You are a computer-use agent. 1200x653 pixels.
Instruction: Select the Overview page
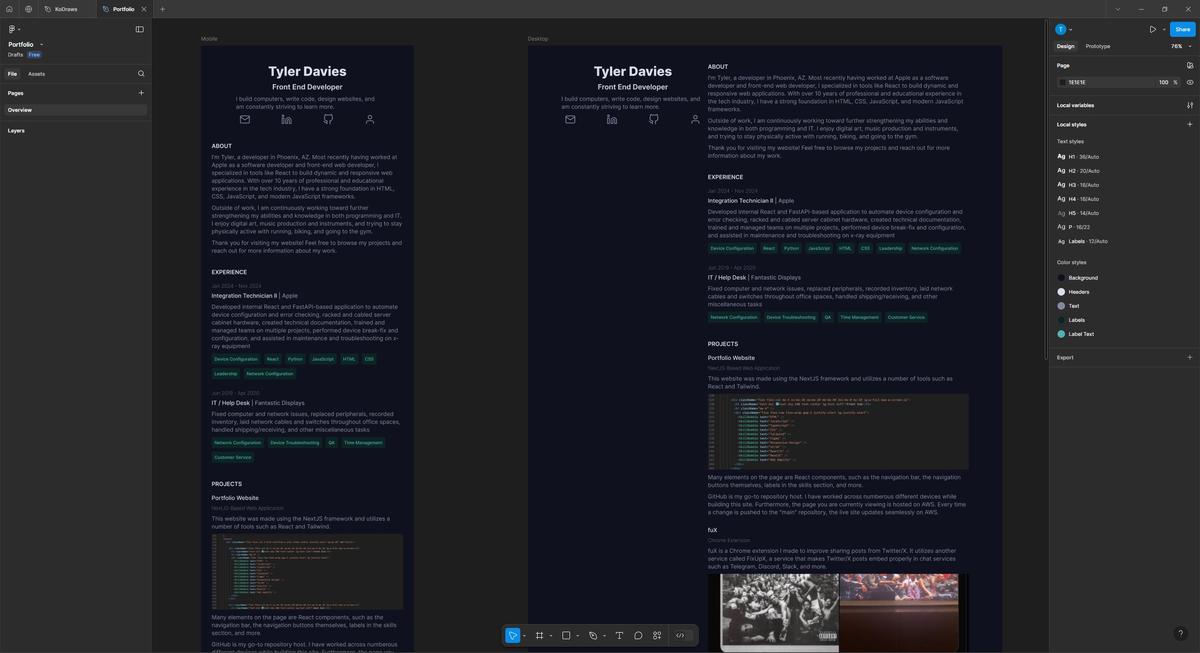tap(75, 110)
